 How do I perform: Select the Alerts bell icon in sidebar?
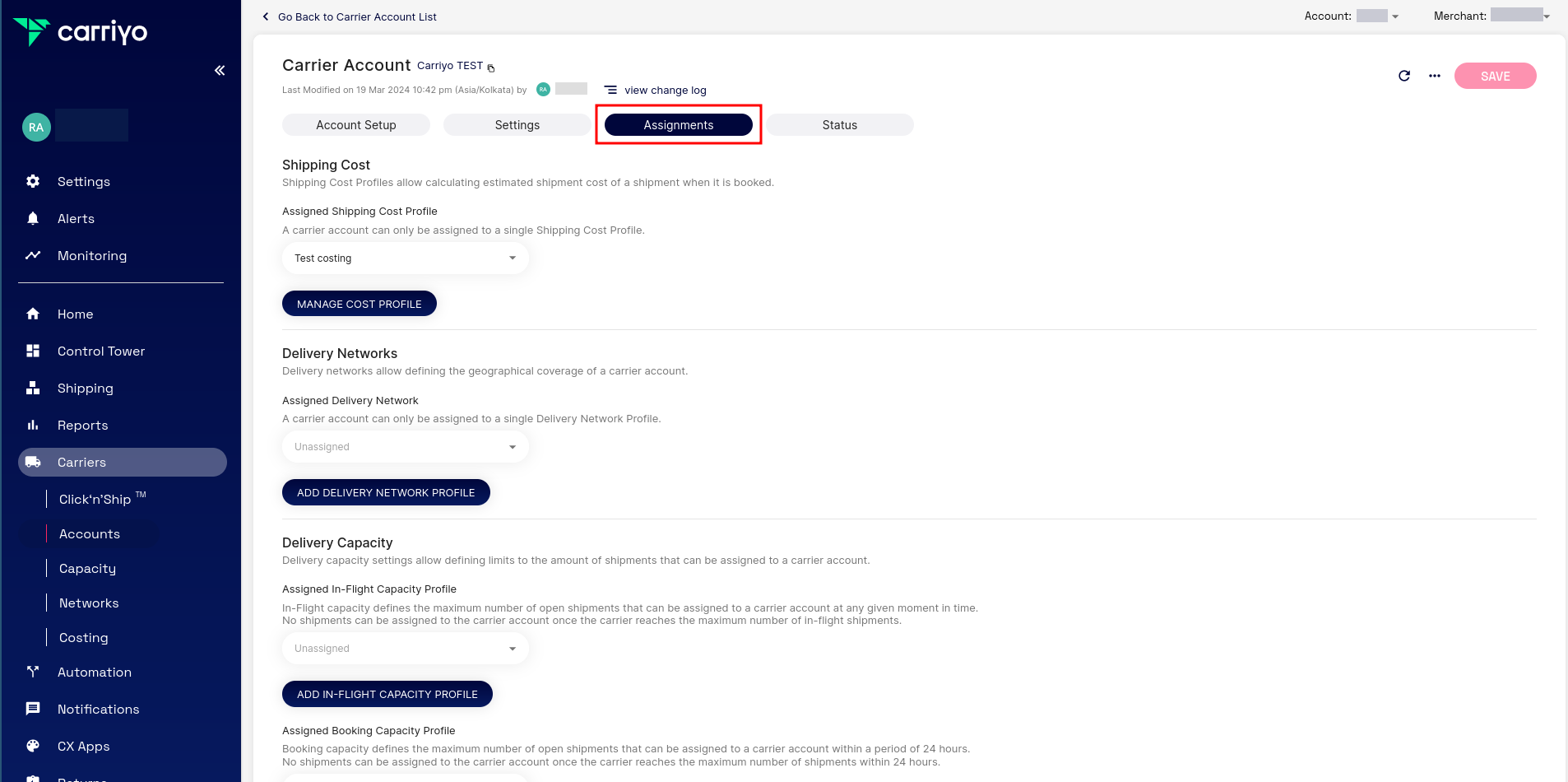pyautogui.click(x=33, y=218)
